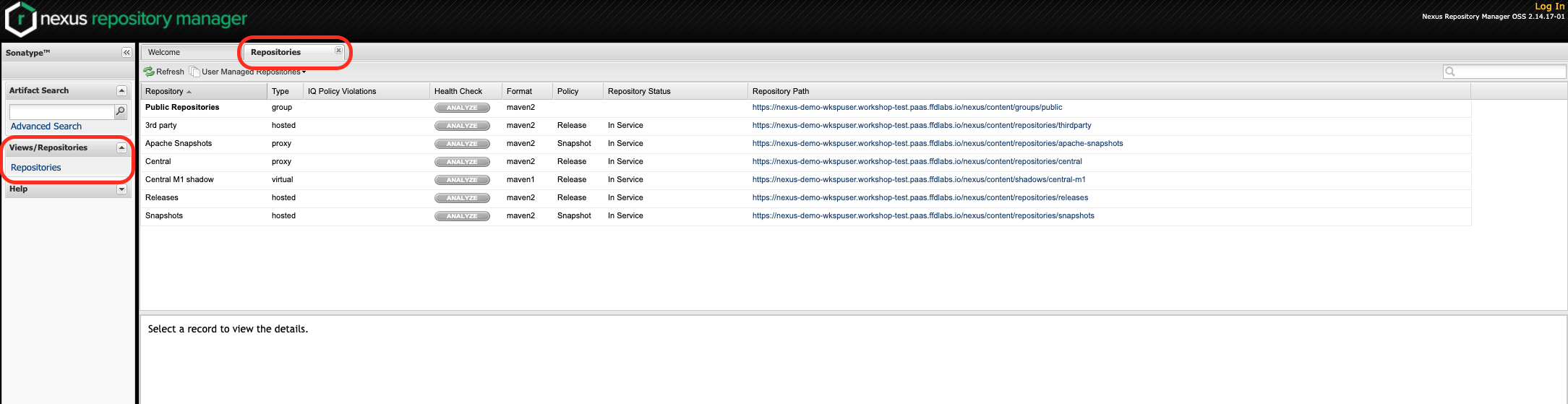Viewport: 1568px width, 404px height.
Task: Expand the Help section
Action: tap(121, 189)
